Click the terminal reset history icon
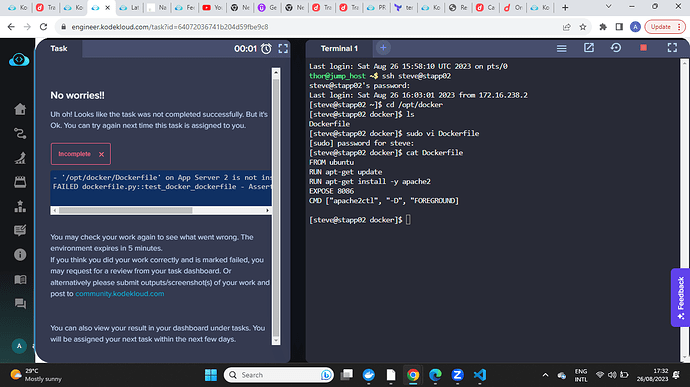 point(616,48)
